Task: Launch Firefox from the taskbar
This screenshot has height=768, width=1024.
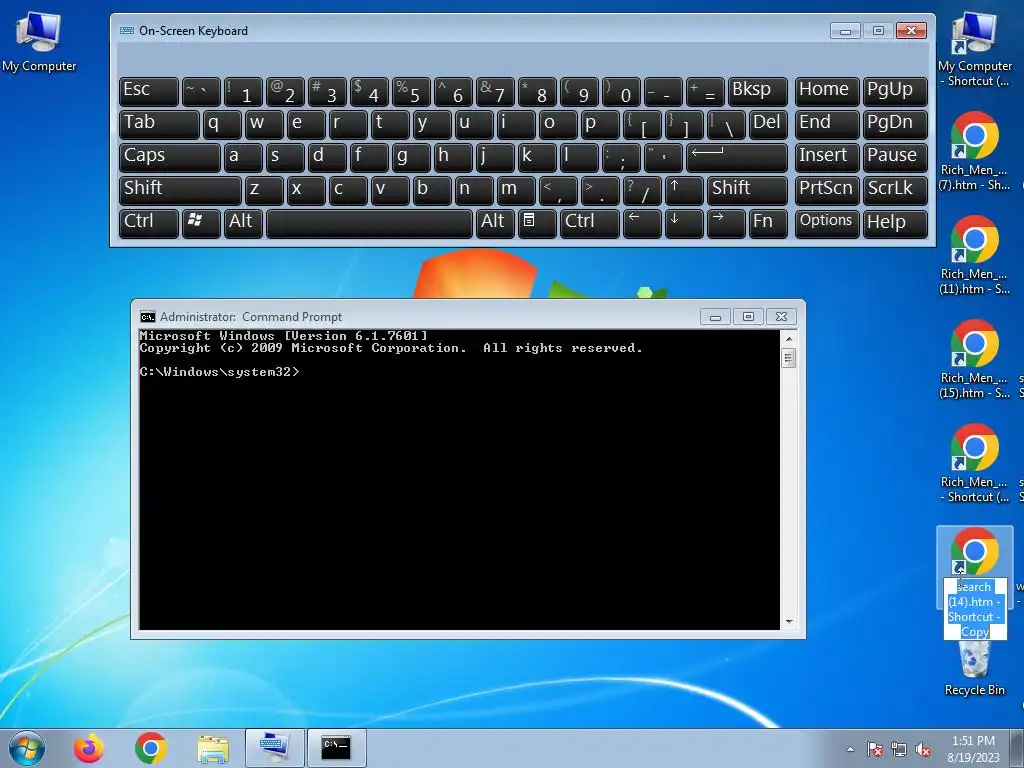Action: click(89, 748)
